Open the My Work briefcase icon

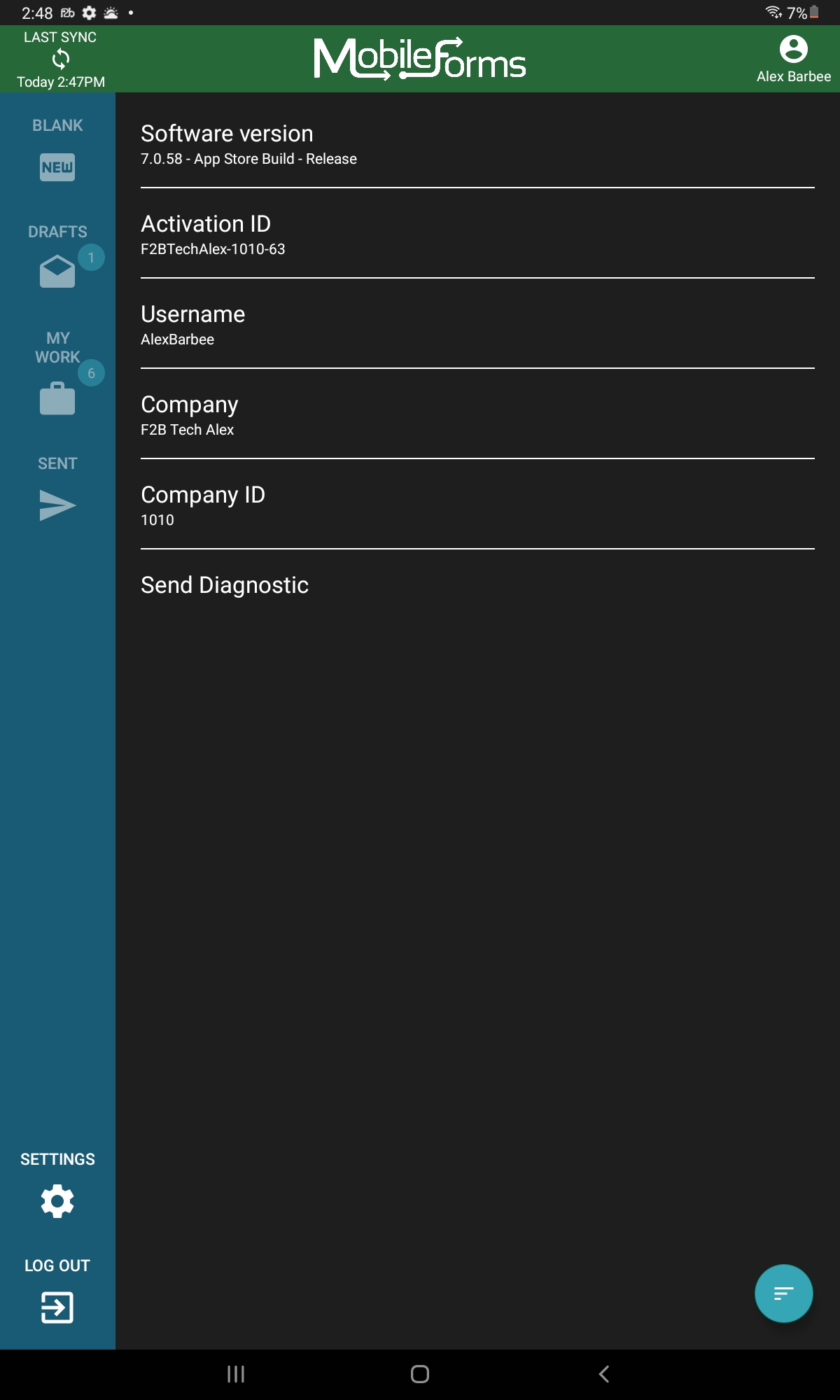coord(57,398)
